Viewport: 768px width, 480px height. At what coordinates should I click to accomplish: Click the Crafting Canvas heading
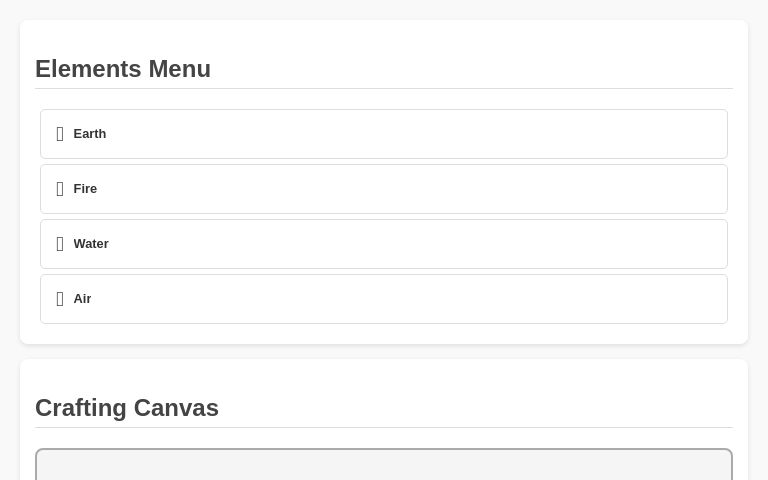pyautogui.click(x=127, y=408)
